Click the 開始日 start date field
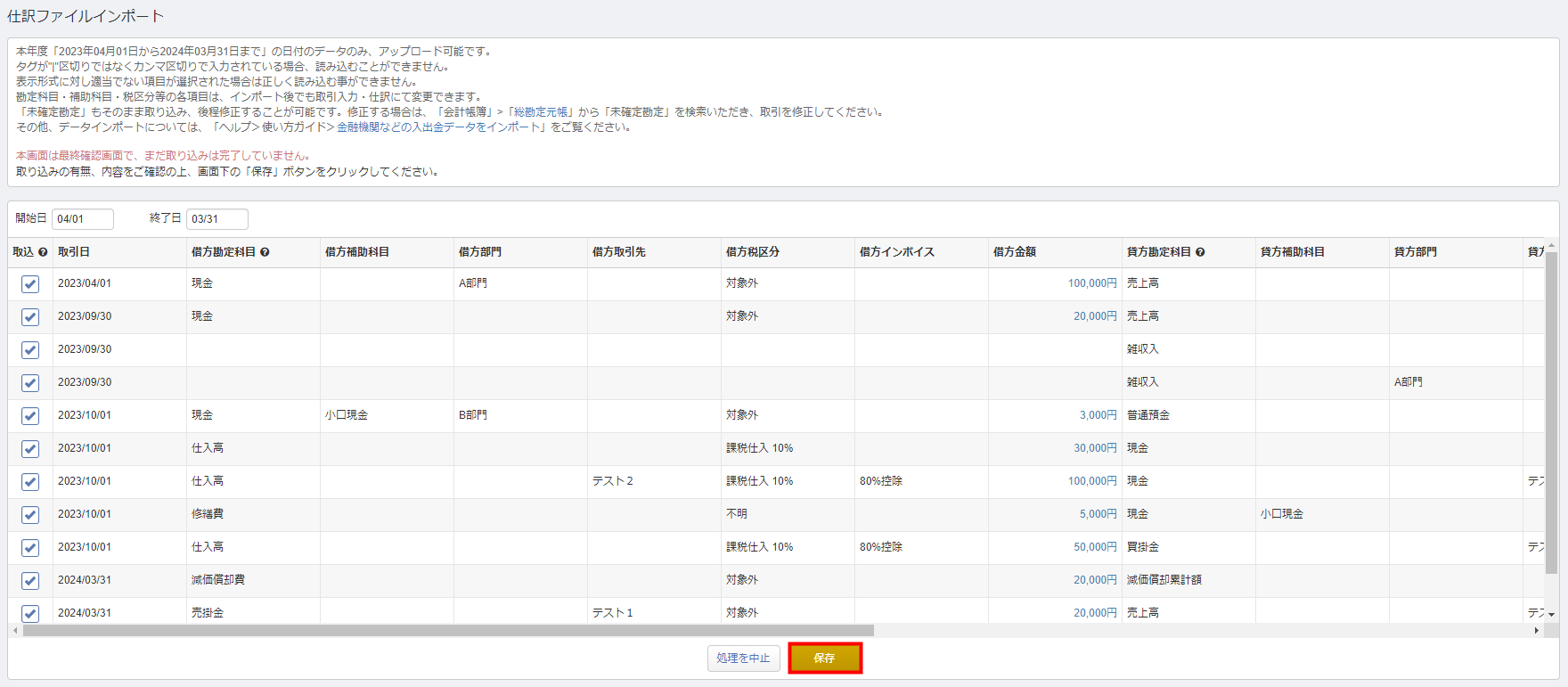Screen dimensions: 1568x687 [83, 219]
